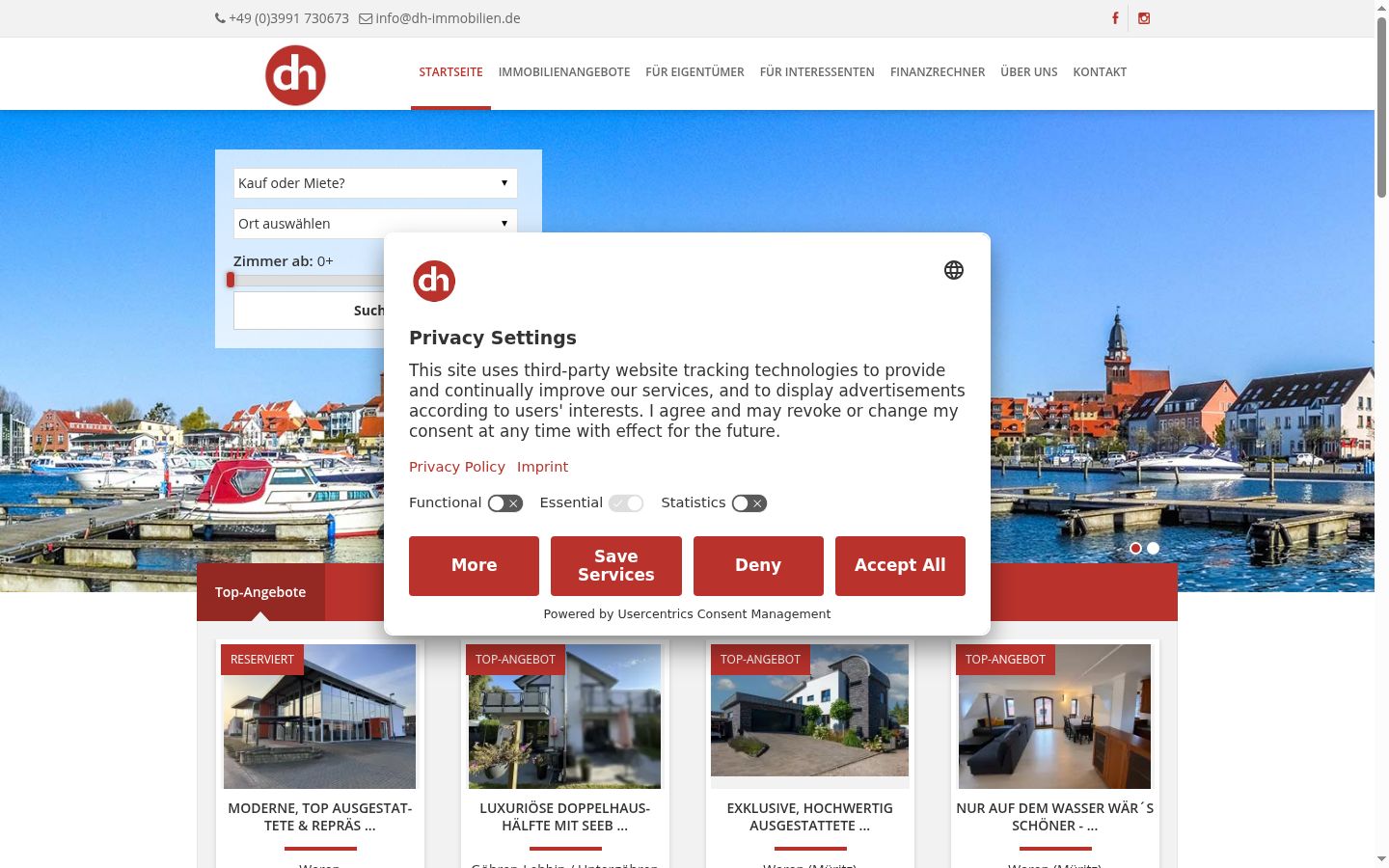
Task: Click the 'LUXURIÖSE DOPPELHAUSHÄLFTE MIT SEEB ...' title
Action: point(565,817)
